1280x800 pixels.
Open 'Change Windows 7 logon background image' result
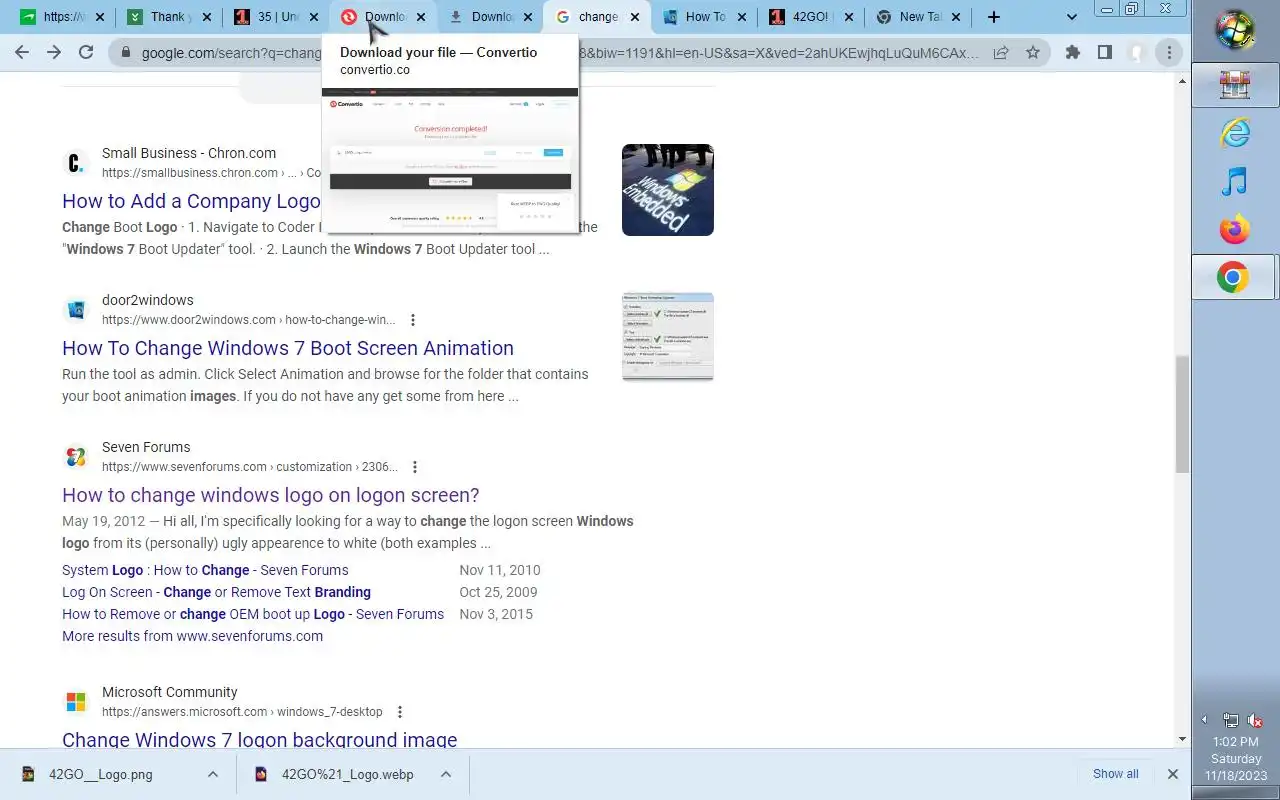260,739
